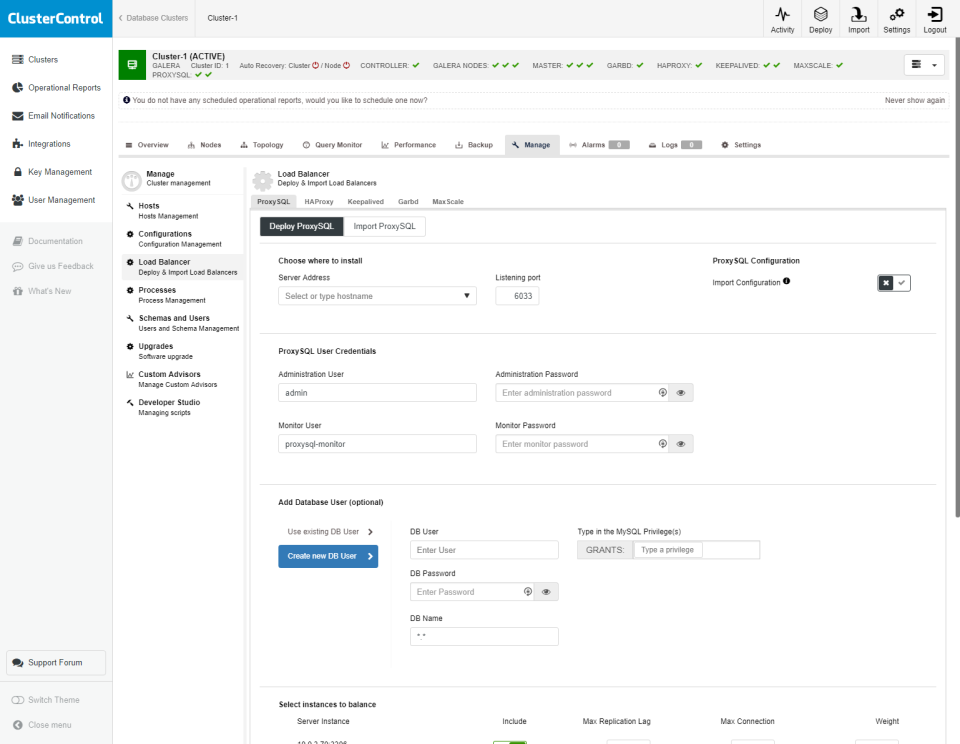The width and height of the screenshot is (960, 744).
Task: Select the HAProxy load balancer tab
Action: (319, 201)
